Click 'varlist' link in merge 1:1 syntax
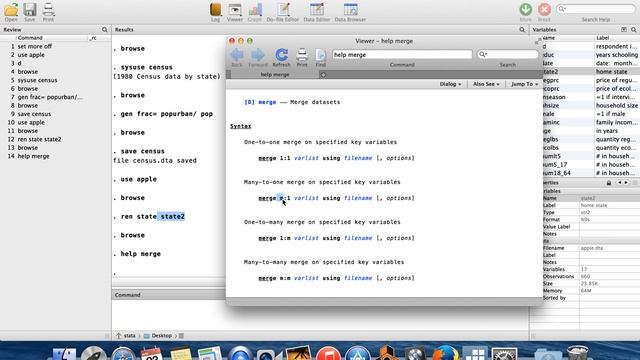The image size is (640, 360). click(x=306, y=158)
